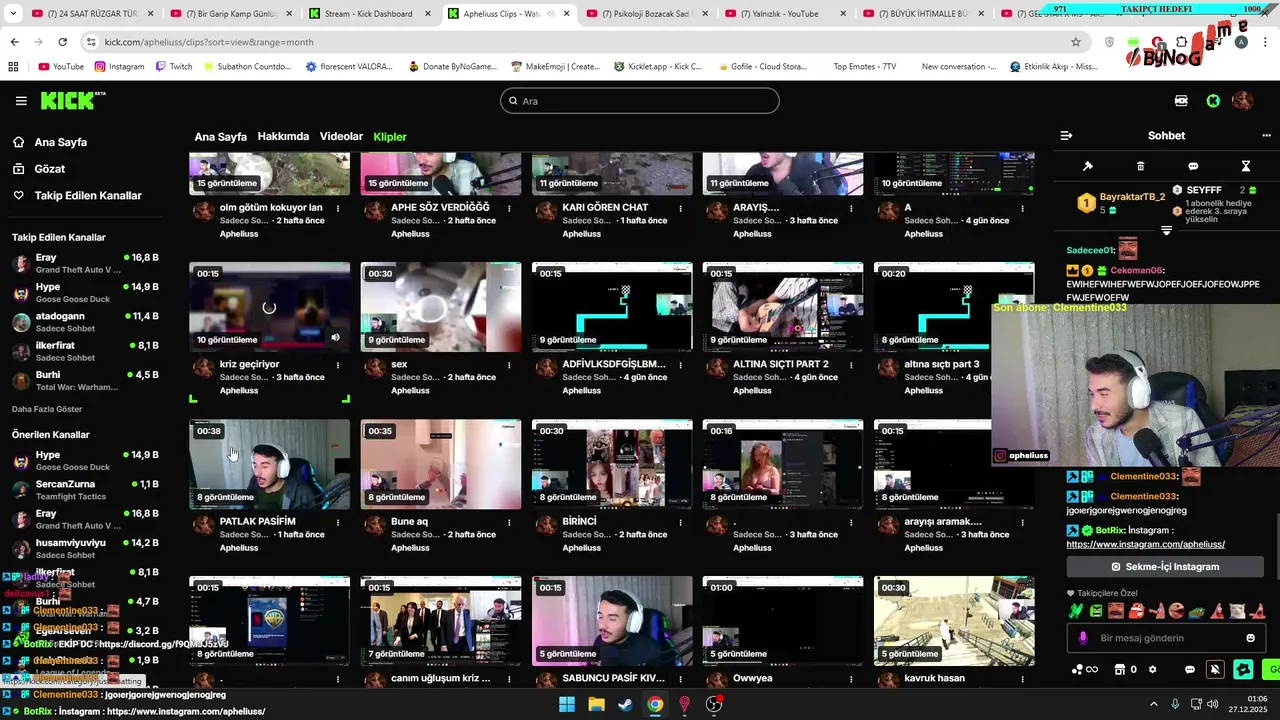Switch to Hakkımda tab
Image resolution: width=1280 pixels, height=720 pixels.
point(283,136)
